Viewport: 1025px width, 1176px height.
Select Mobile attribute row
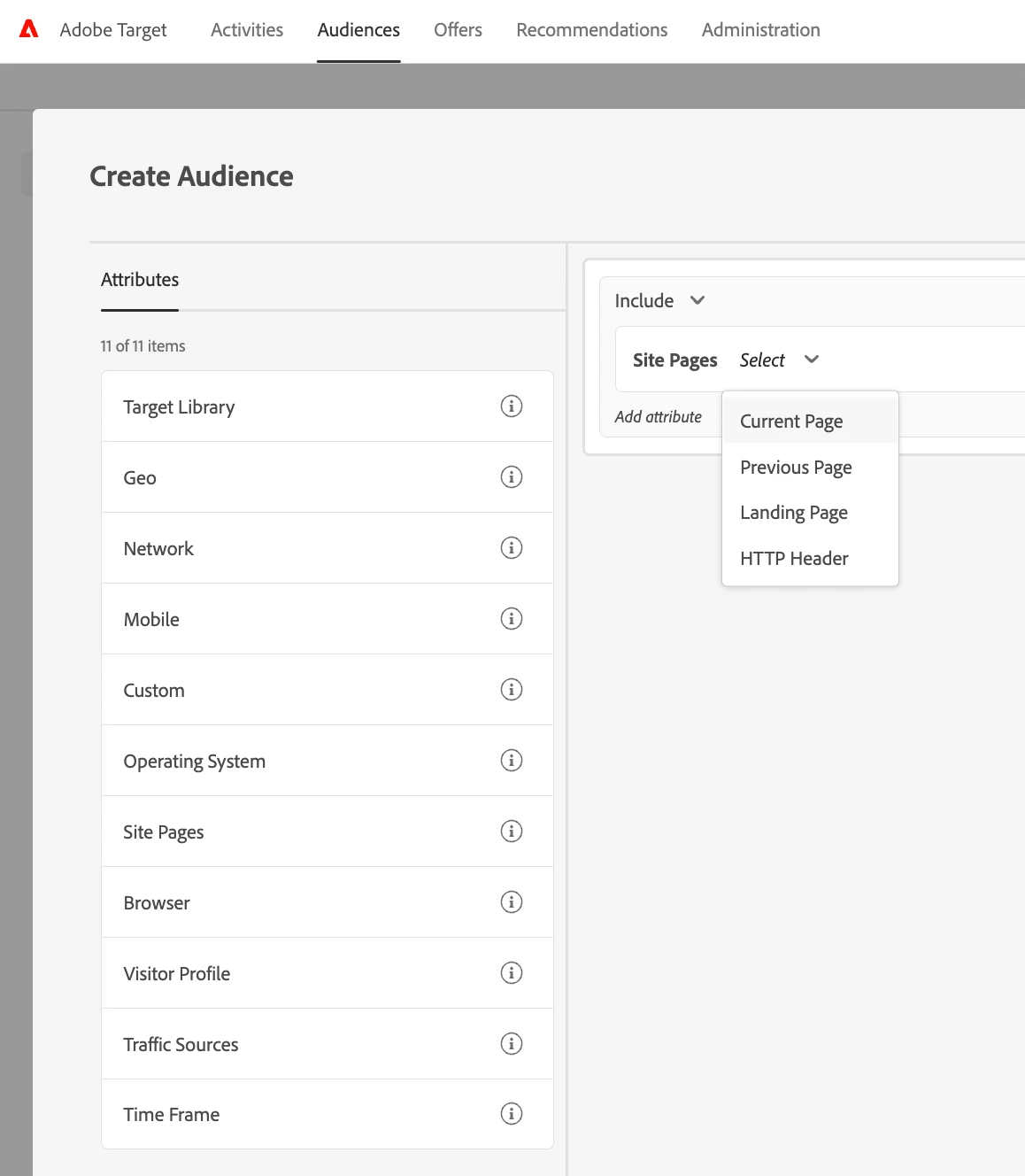(328, 619)
